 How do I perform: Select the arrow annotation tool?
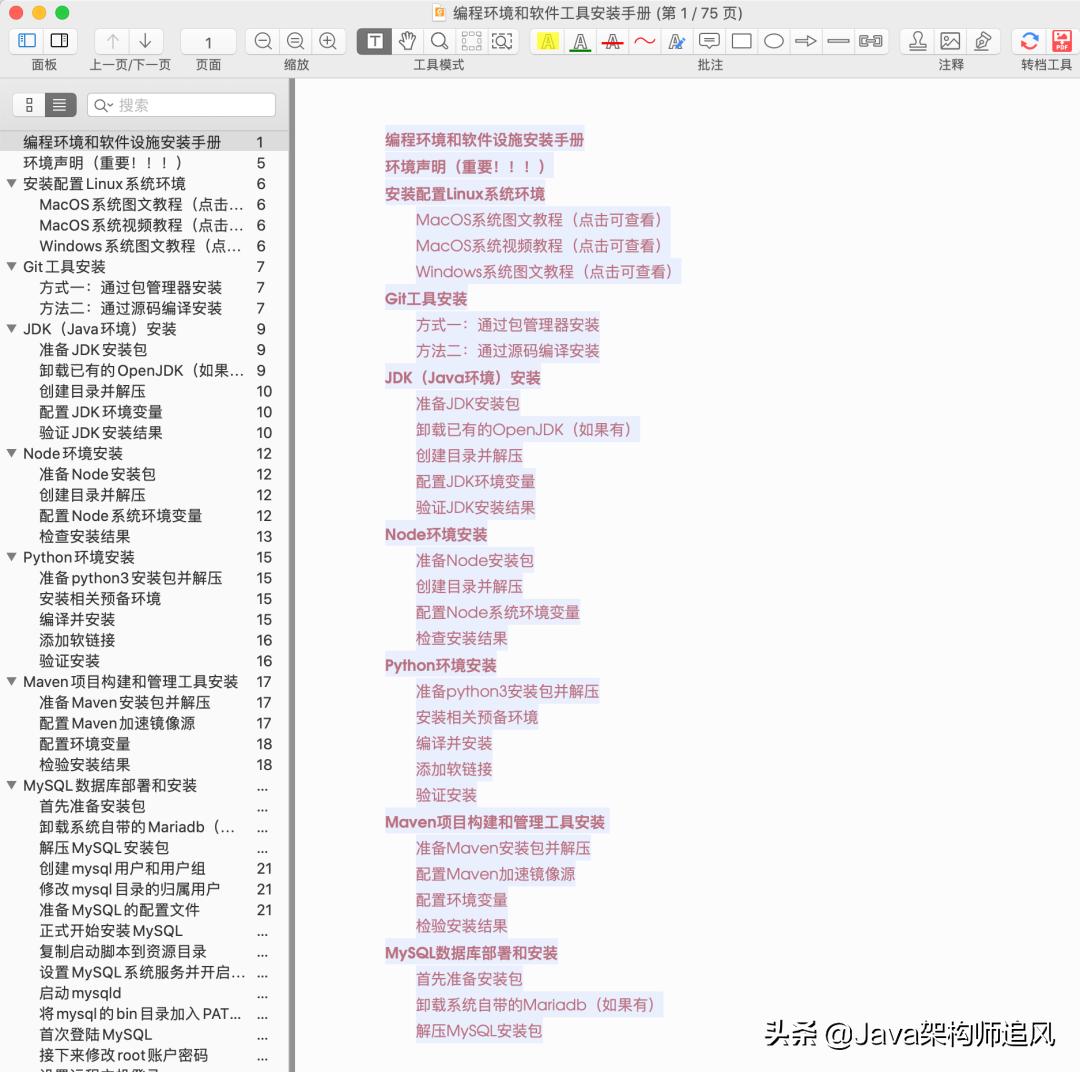[x=806, y=41]
